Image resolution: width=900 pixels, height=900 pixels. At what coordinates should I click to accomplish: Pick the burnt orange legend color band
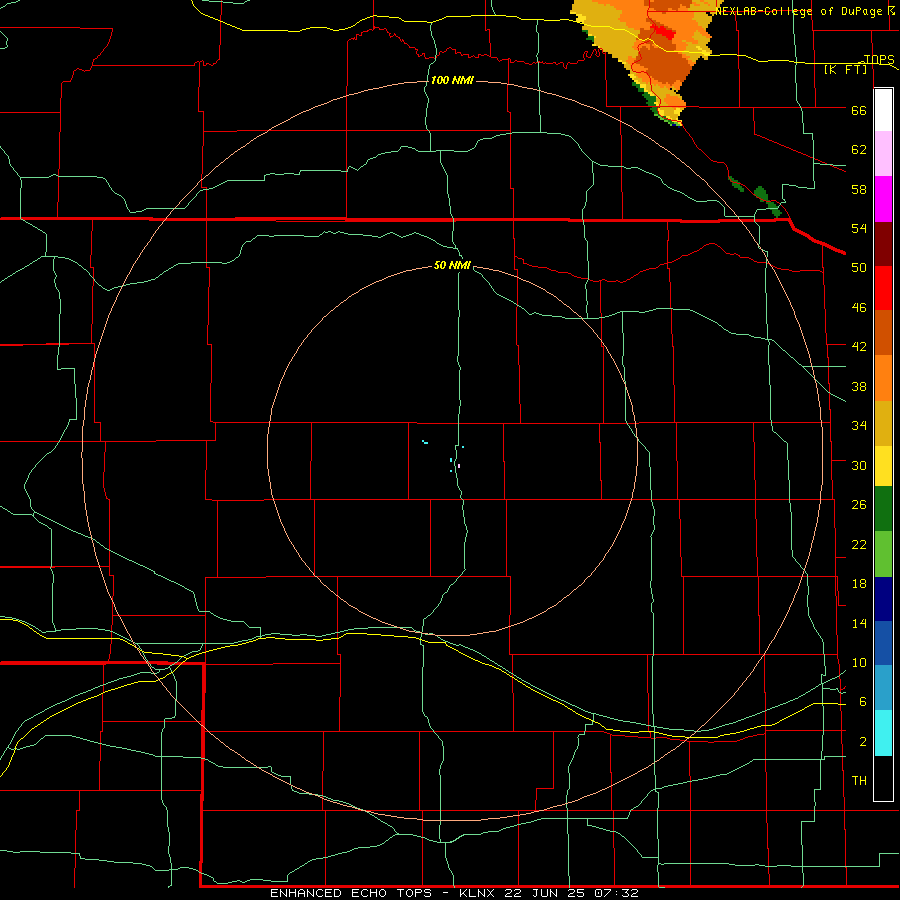[883, 332]
